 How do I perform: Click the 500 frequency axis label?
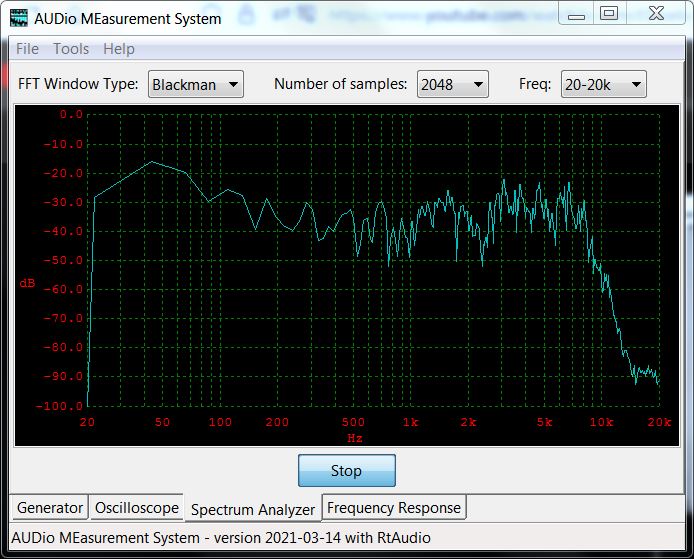pyautogui.click(x=353, y=422)
